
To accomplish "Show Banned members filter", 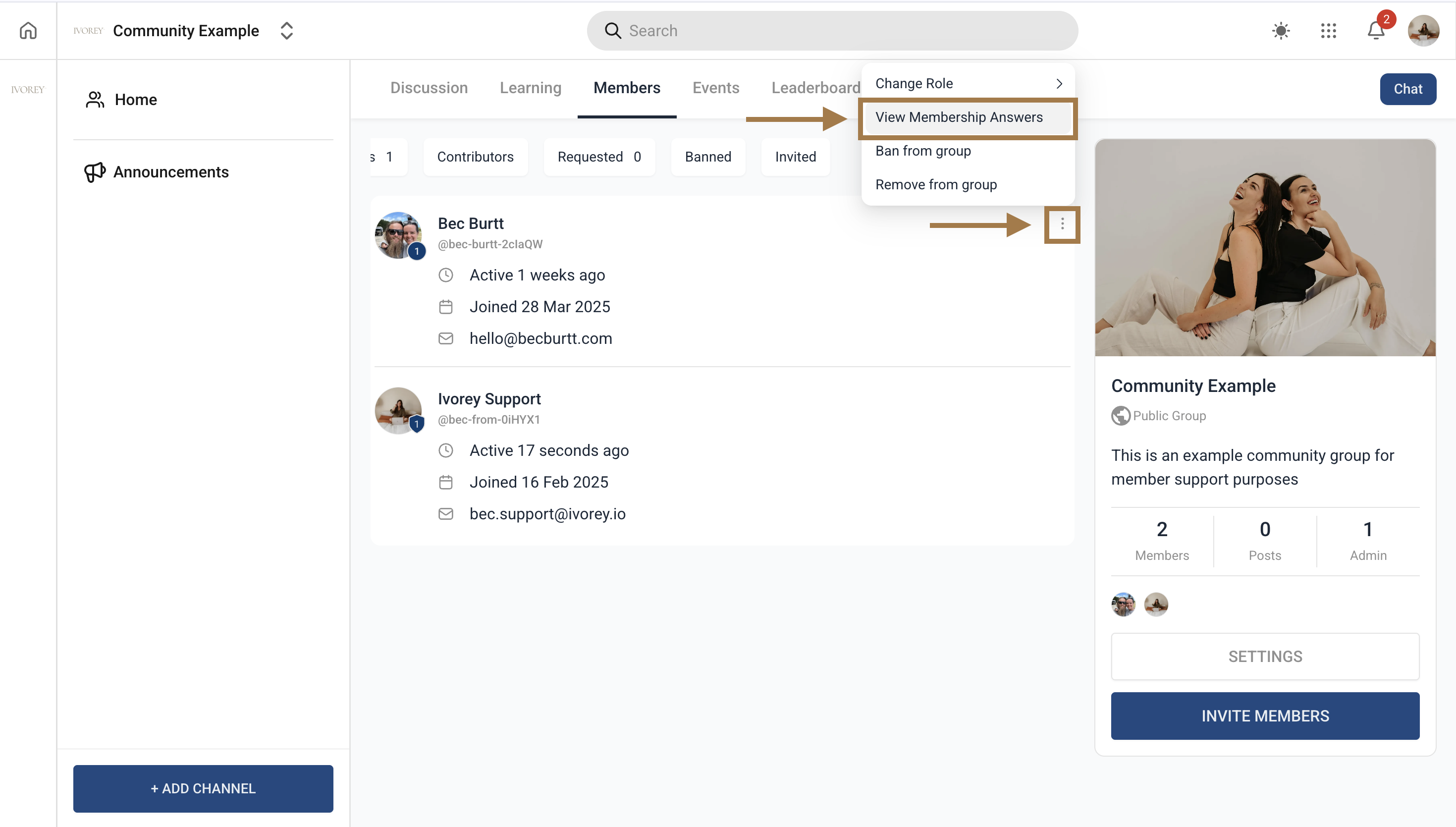I will click(x=707, y=157).
